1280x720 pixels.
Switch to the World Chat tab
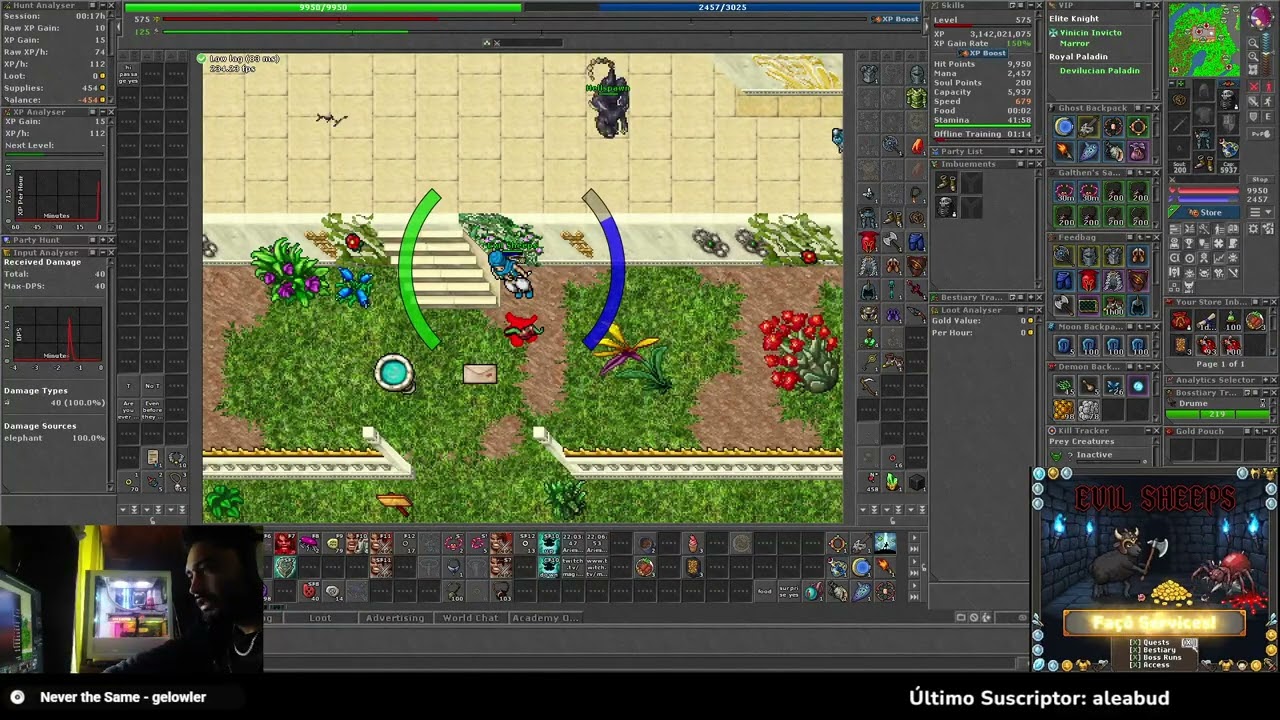pos(470,618)
